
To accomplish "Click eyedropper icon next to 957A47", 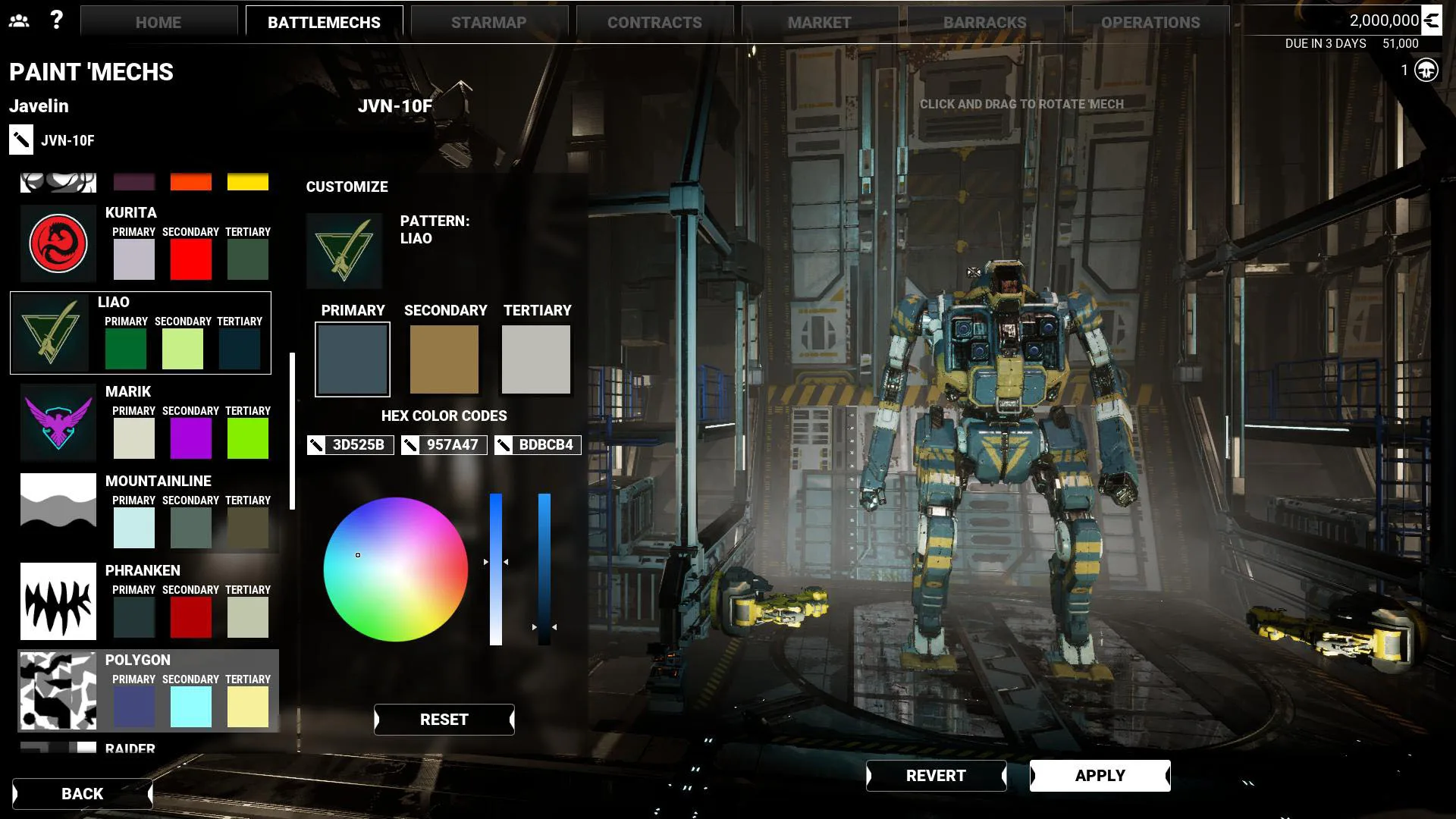I will [x=410, y=445].
